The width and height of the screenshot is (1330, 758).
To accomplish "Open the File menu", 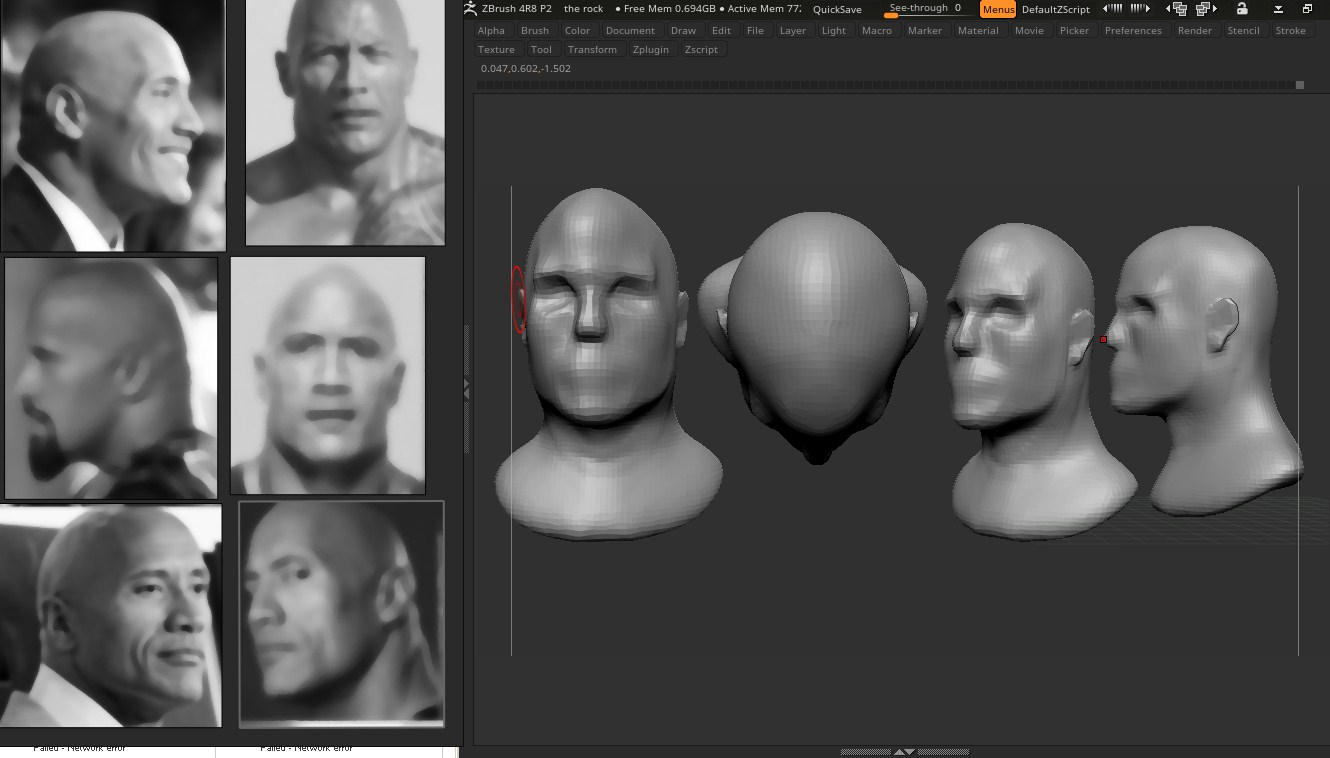I will click(x=755, y=31).
